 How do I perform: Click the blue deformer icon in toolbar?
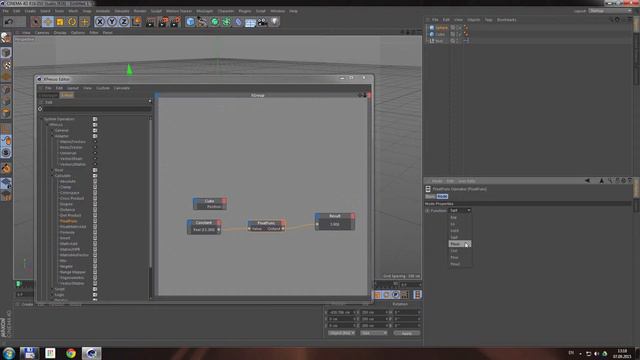click(238, 21)
